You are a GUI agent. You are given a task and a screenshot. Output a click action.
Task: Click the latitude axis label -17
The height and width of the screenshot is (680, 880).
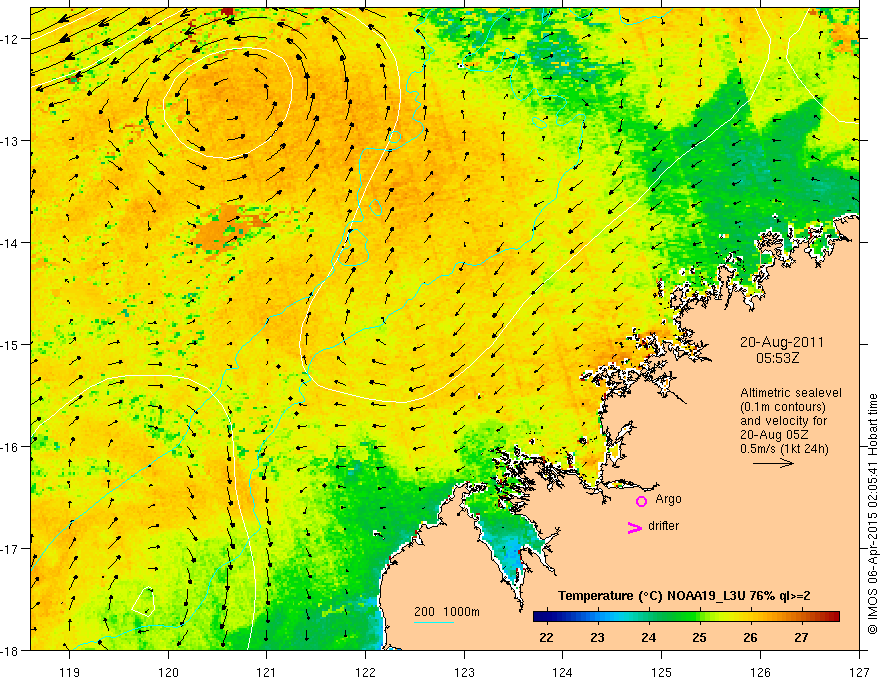(x=11, y=548)
